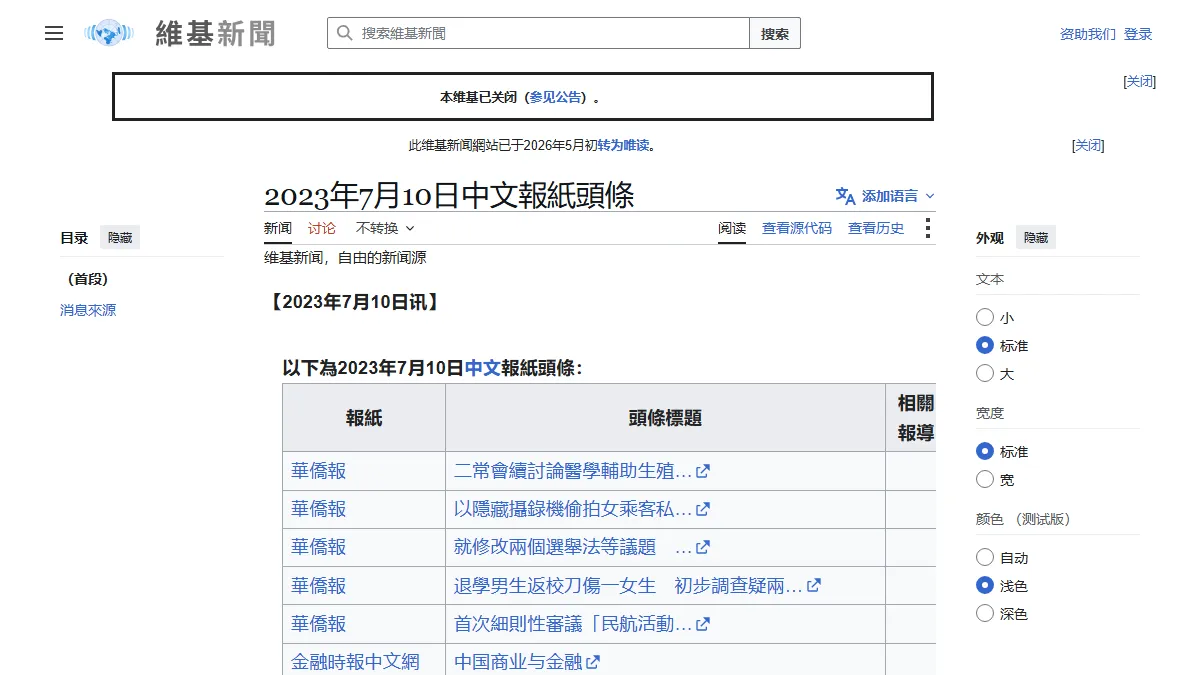Open headline 二常會續討論醫學輔助生殖…
Viewport: 1200px width, 675px height.
click(x=573, y=471)
